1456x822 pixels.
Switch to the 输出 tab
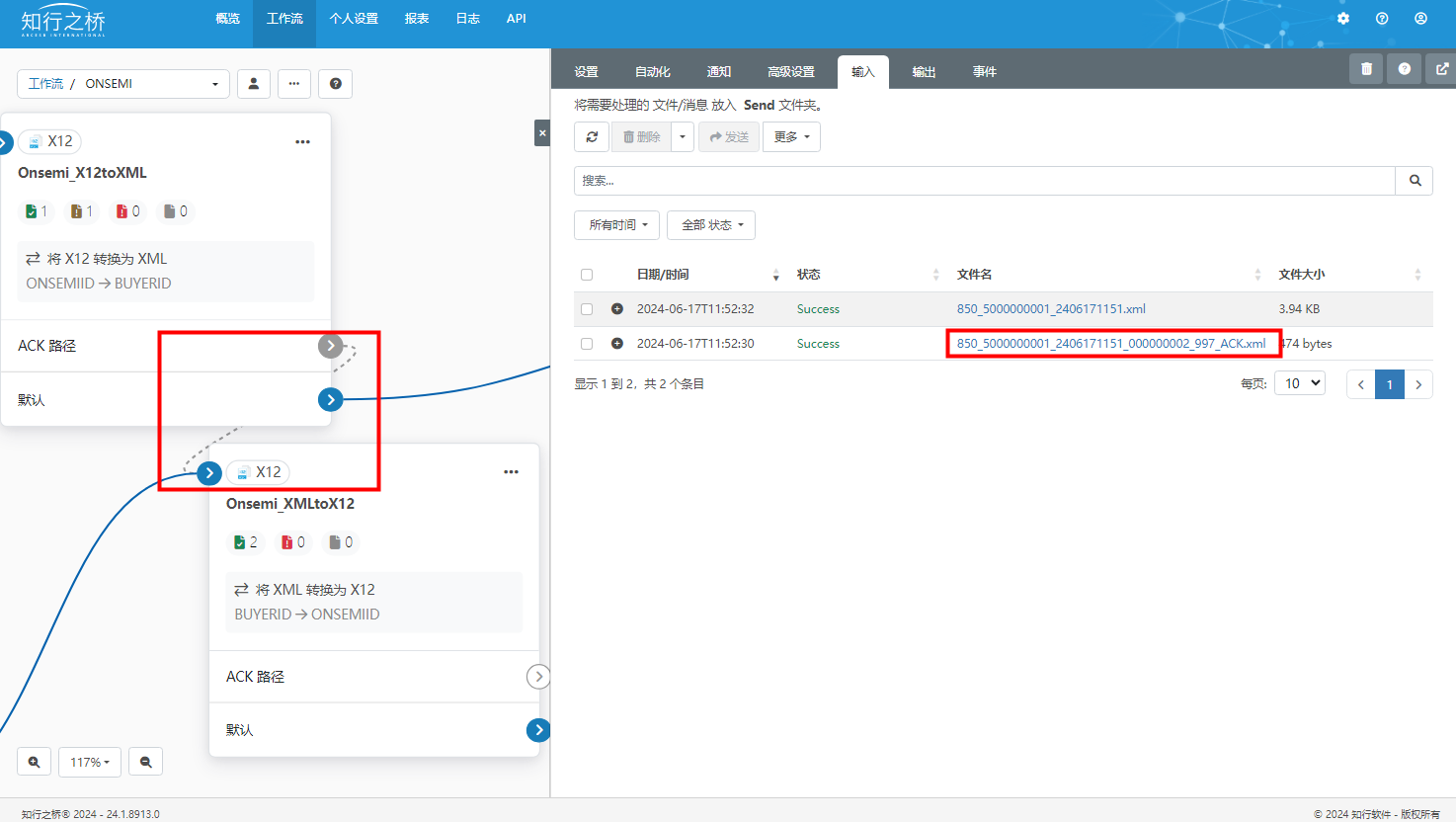point(924,71)
